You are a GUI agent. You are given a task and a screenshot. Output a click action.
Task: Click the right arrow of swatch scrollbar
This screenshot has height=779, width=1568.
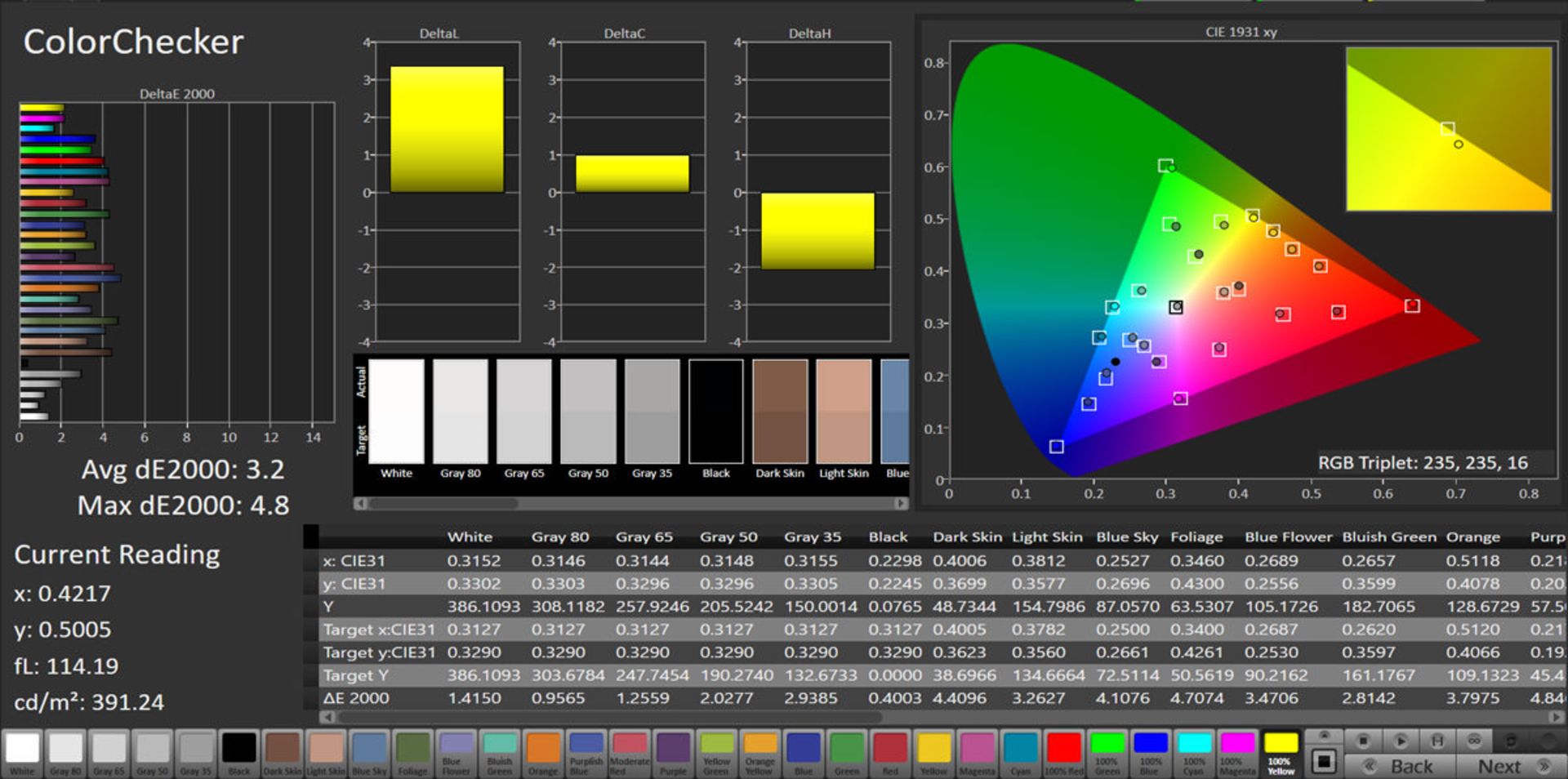[901, 503]
